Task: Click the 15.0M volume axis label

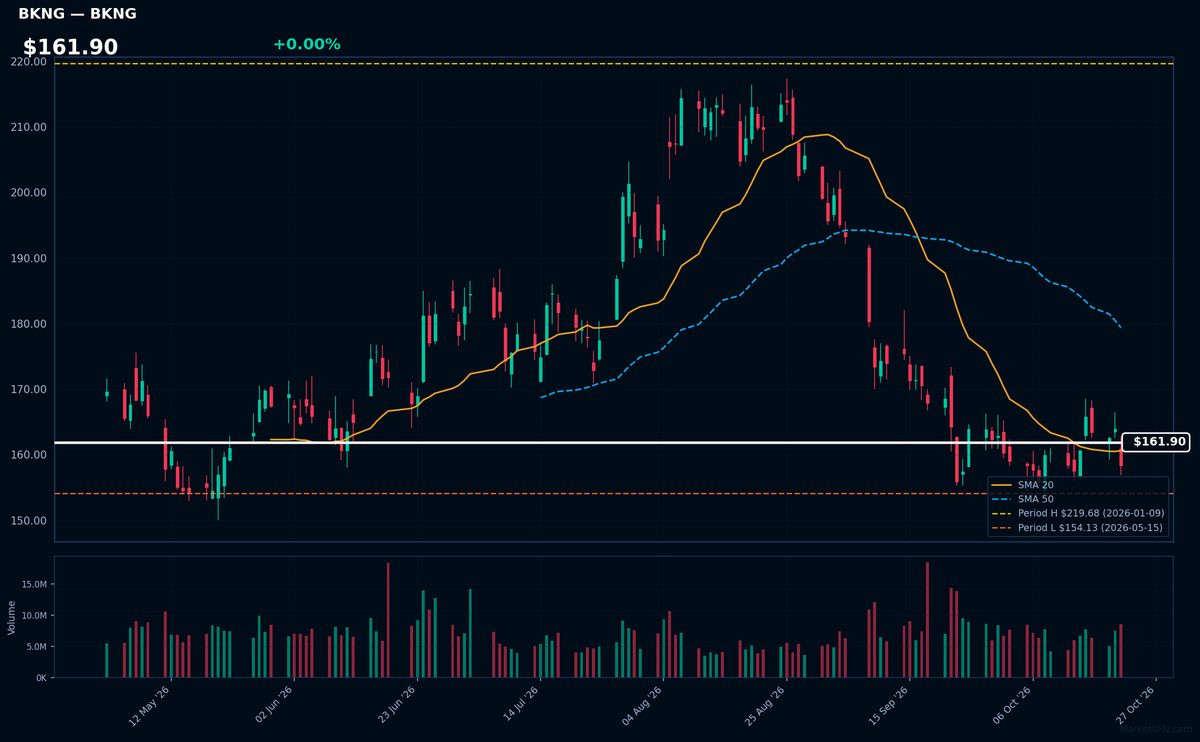Action: pos(33,584)
